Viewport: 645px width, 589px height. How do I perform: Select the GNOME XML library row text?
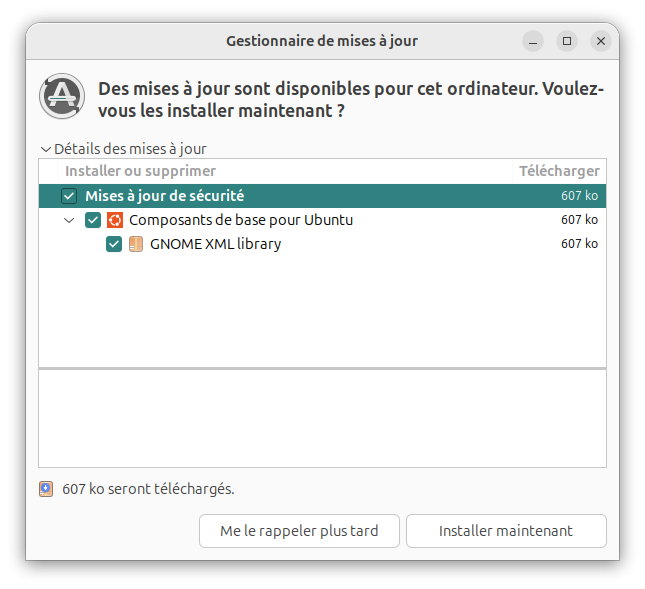[x=216, y=244]
